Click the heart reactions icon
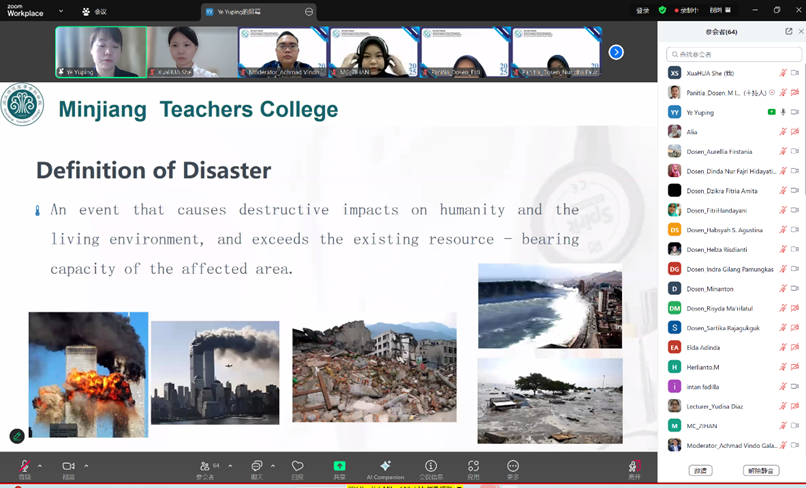The image size is (806, 488). [x=297, y=466]
